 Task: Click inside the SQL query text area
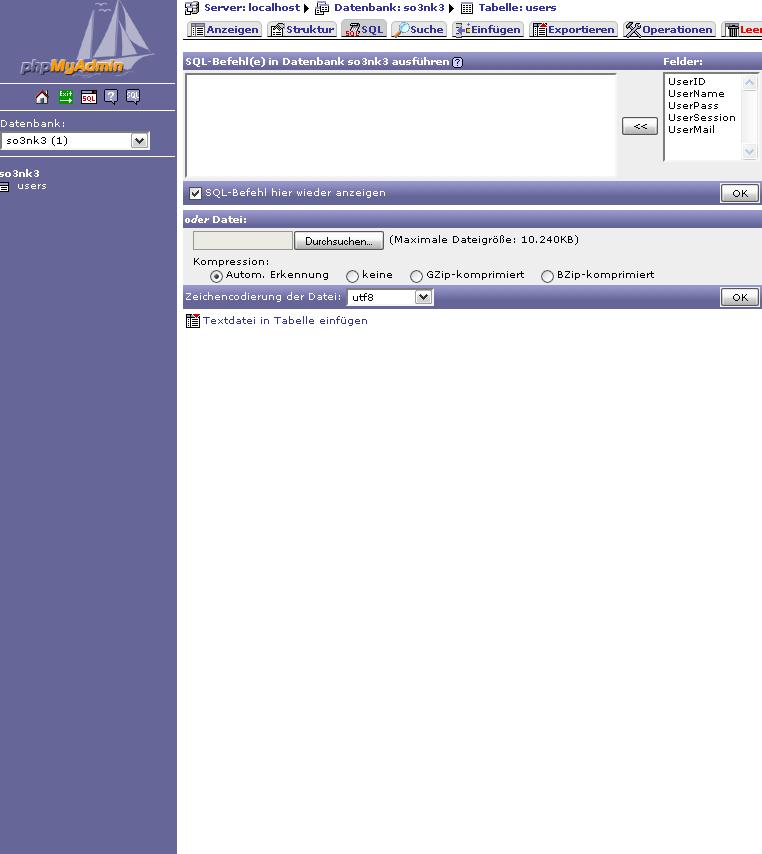[x=400, y=125]
